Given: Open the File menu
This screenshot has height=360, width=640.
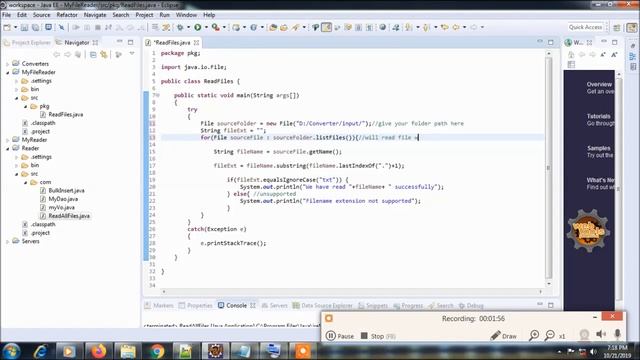Looking at the screenshot, I should (x=7, y=15).
